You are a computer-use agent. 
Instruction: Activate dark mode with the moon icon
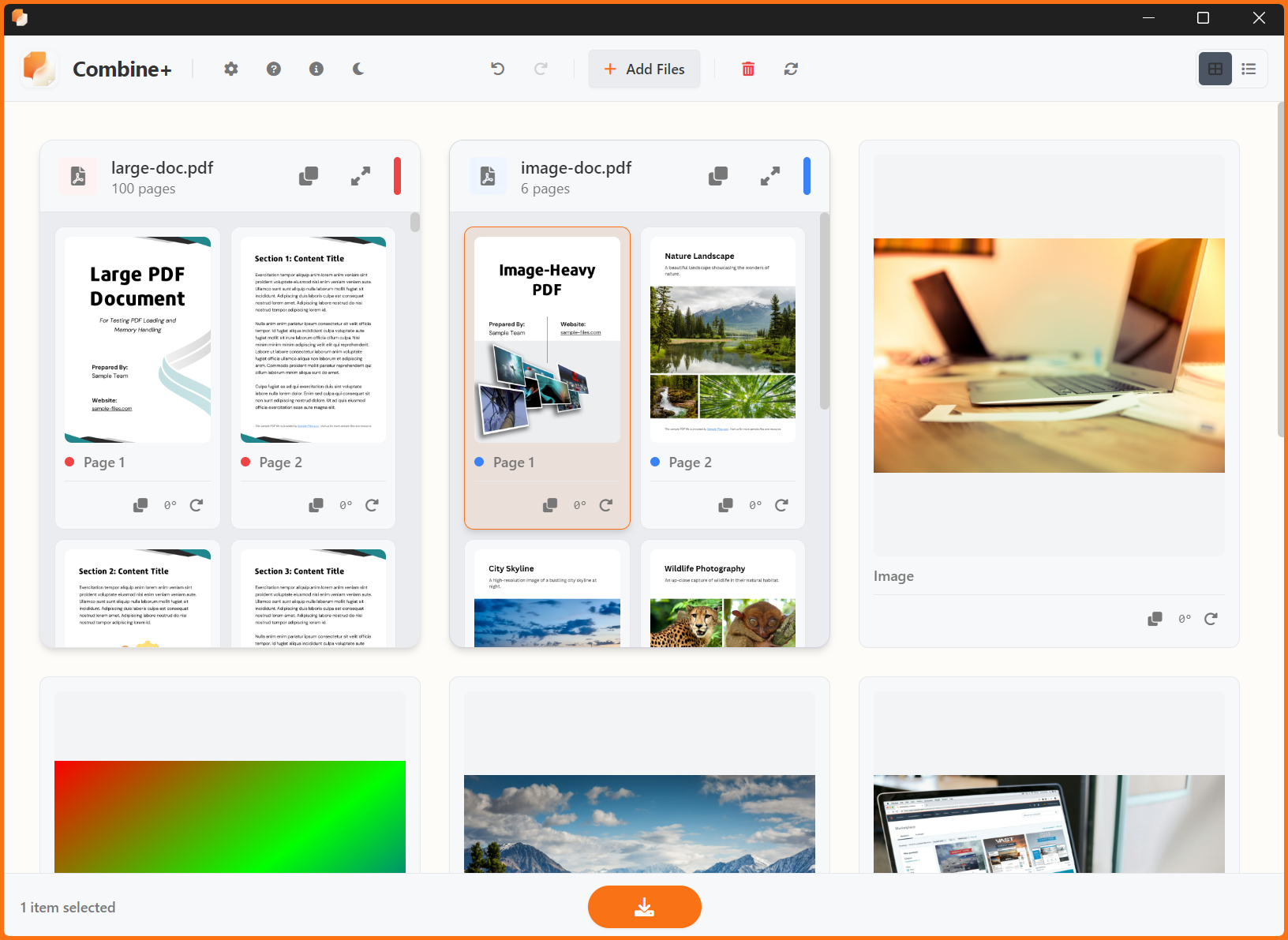point(359,69)
